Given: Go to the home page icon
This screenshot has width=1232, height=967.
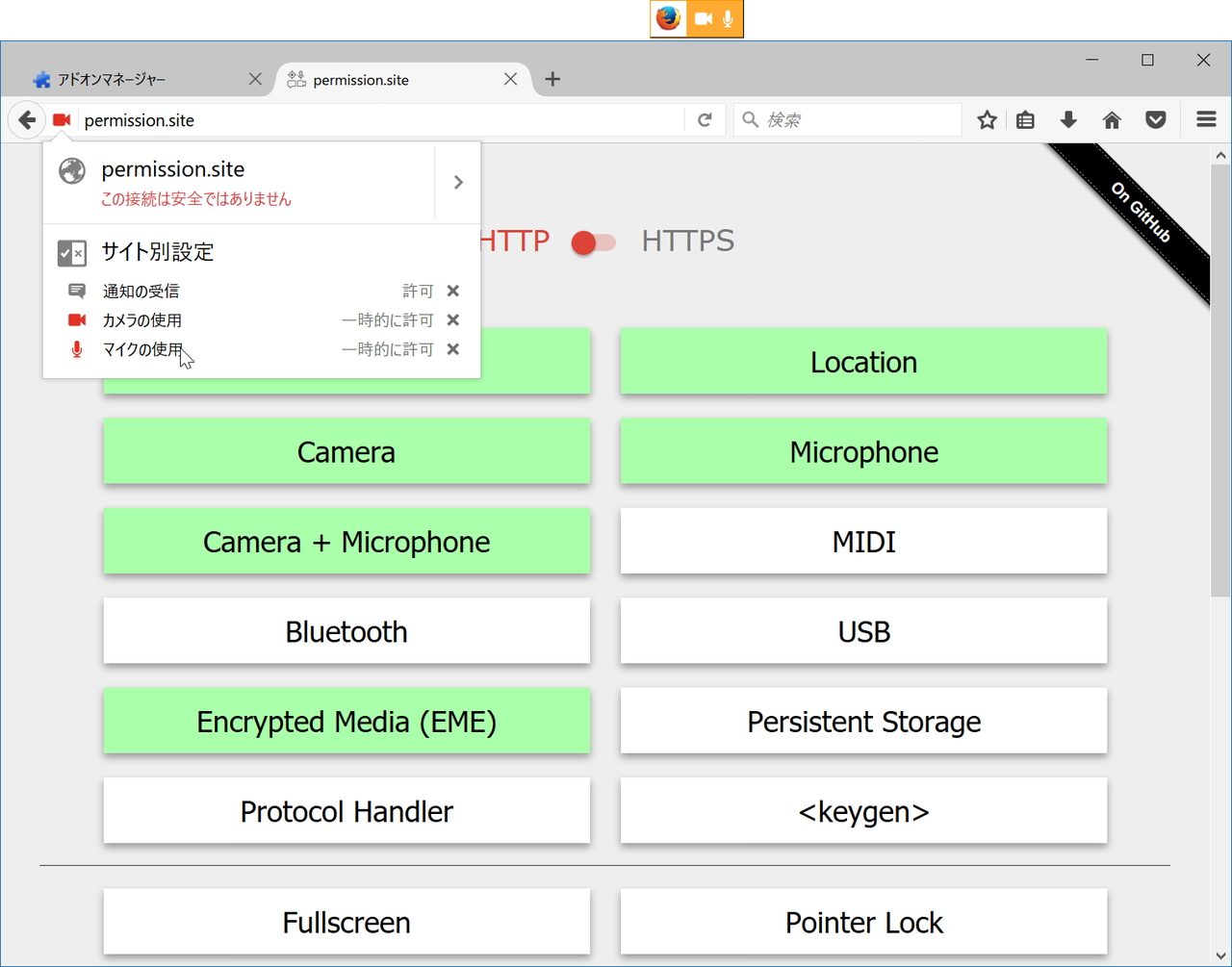Looking at the screenshot, I should click(x=1112, y=120).
